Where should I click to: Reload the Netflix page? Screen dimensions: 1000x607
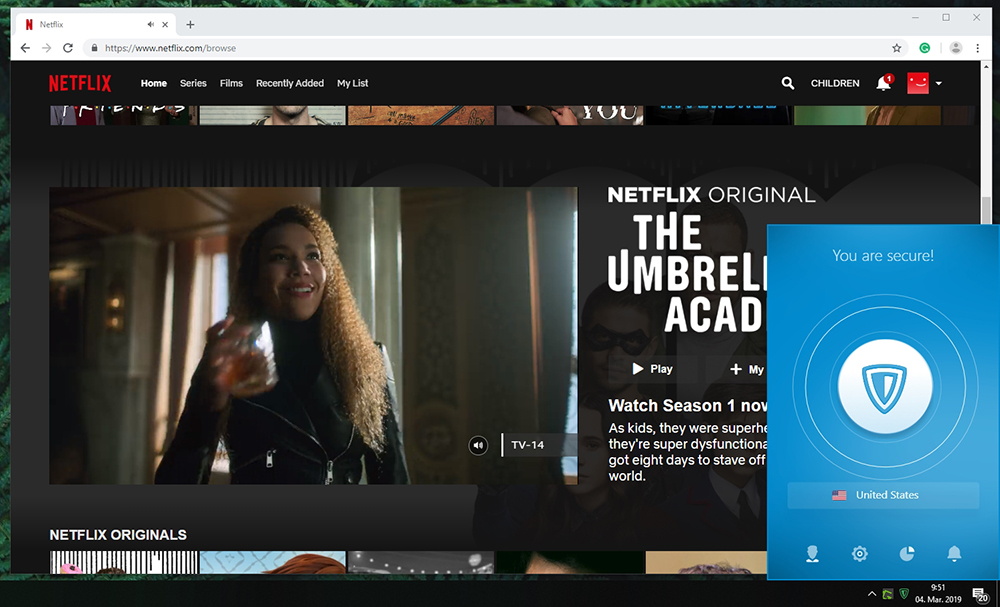pyautogui.click(x=68, y=48)
